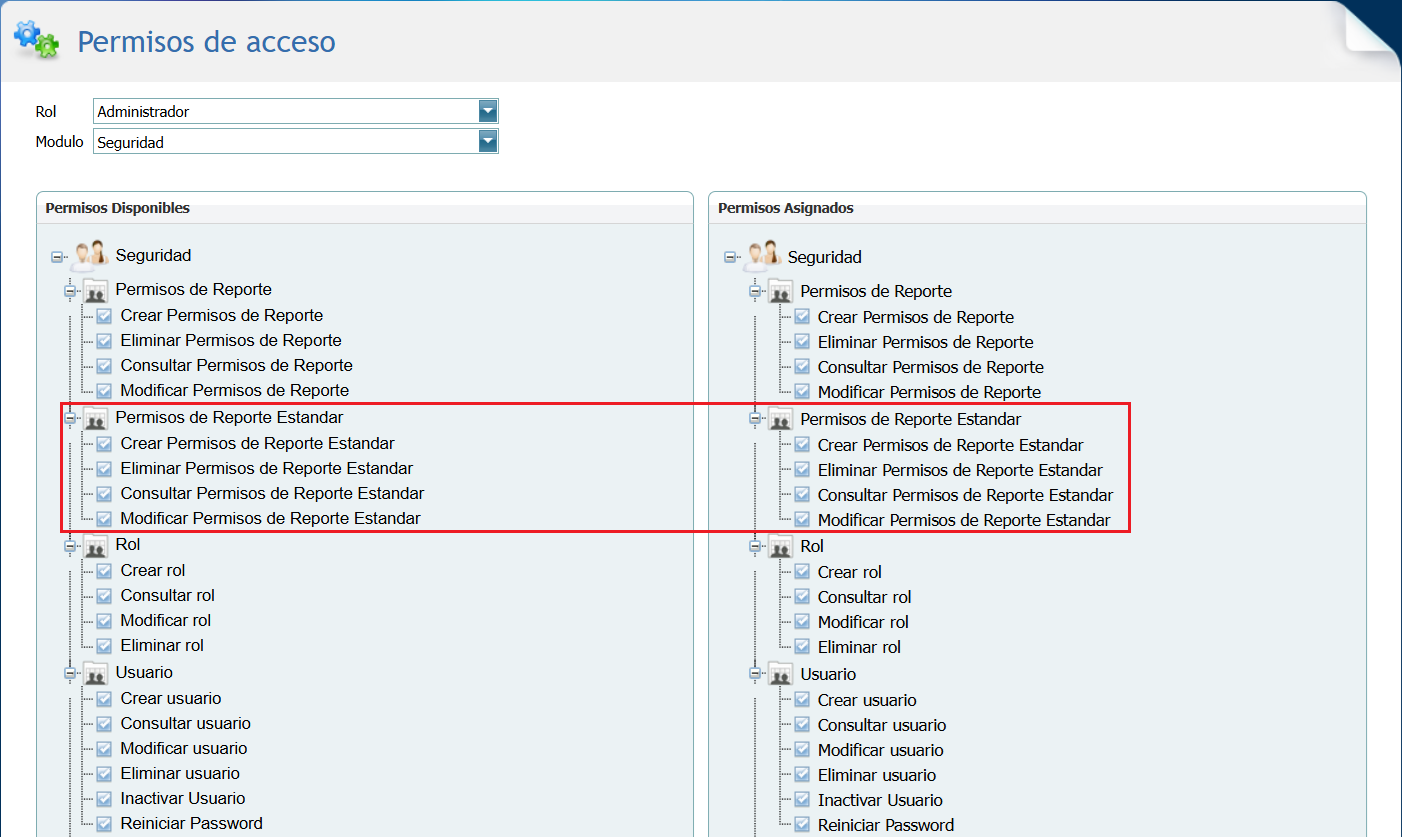This screenshot has width=1402, height=837.
Task: Click Usuario folder icon in Permisos Asignados
Action: coord(780,675)
